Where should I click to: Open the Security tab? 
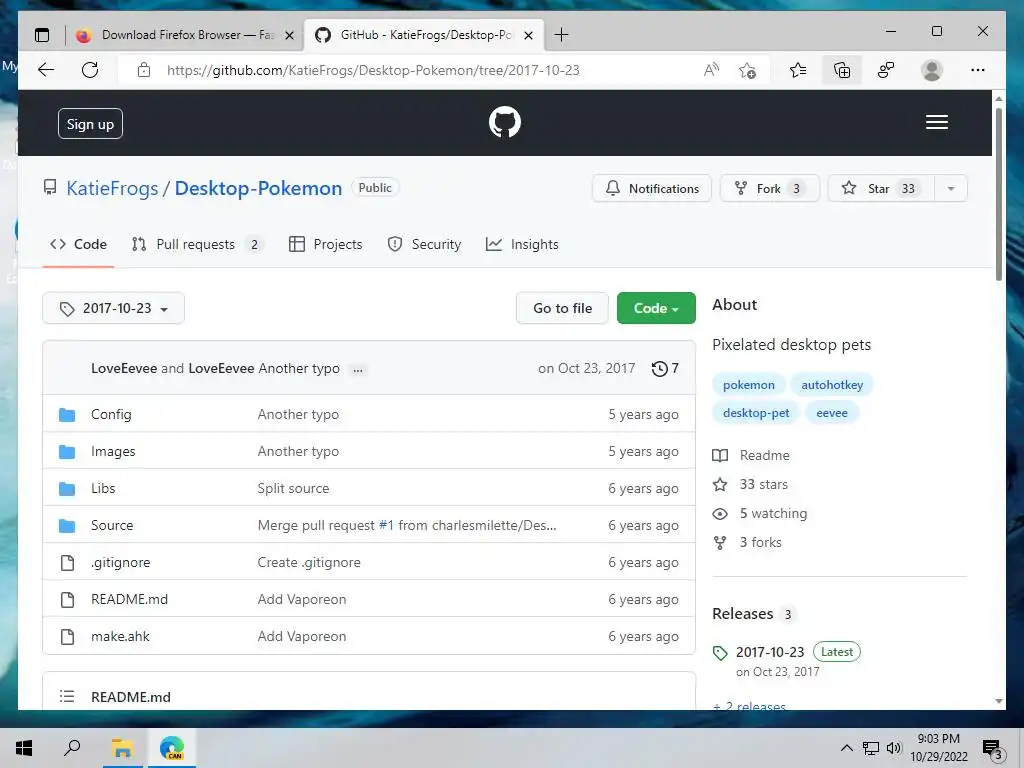coord(424,244)
